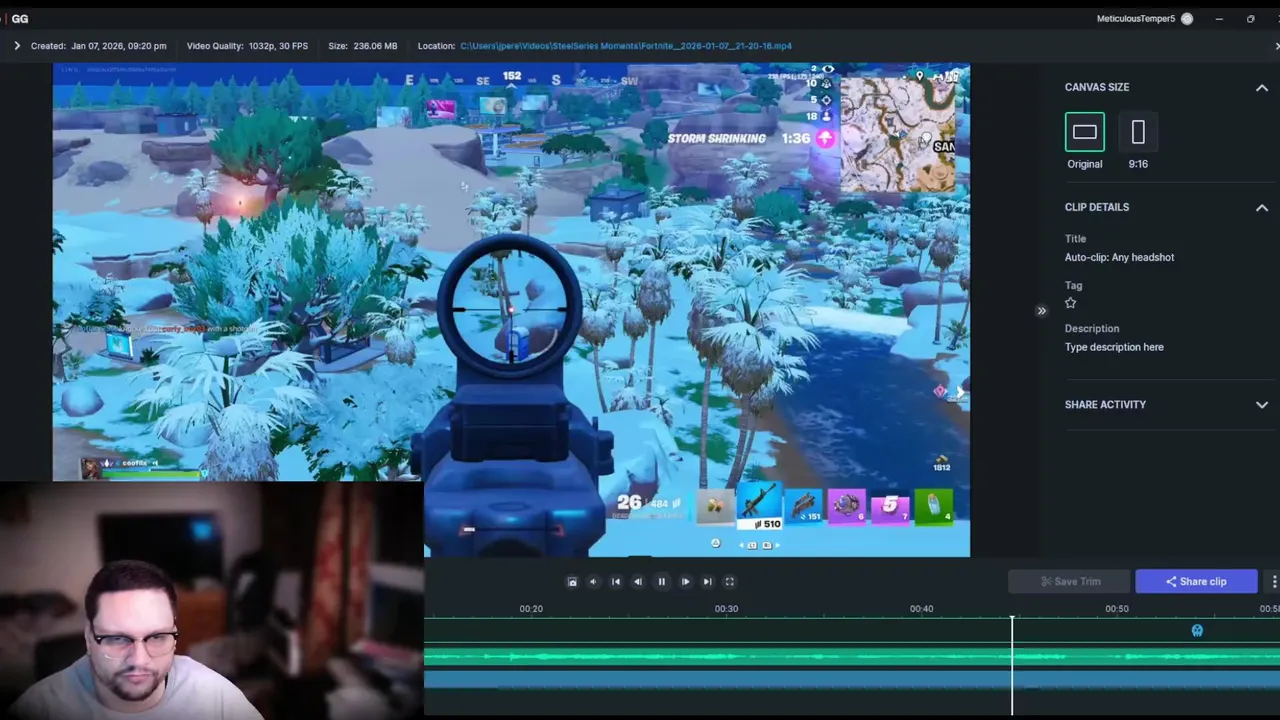Image resolution: width=1280 pixels, height=720 pixels.
Task: Click the "Type description here" field
Action: click(1114, 347)
